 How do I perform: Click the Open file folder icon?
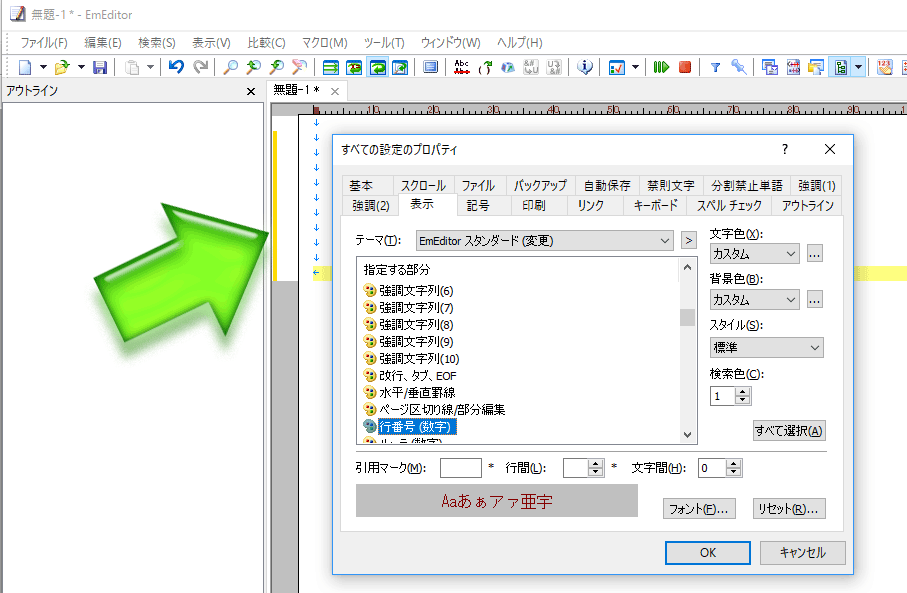pyautogui.click(x=62, y=67)
